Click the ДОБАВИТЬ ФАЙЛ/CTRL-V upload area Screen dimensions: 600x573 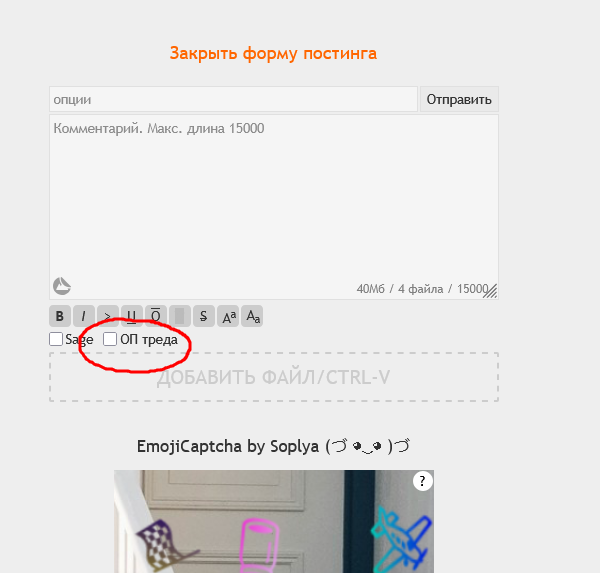274,377
